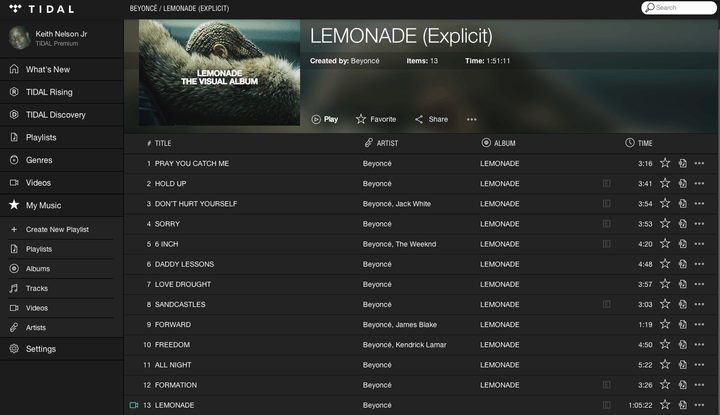Star the album using the Favorite button
This screenshot has width=720, height=415.
pos(376,119)
